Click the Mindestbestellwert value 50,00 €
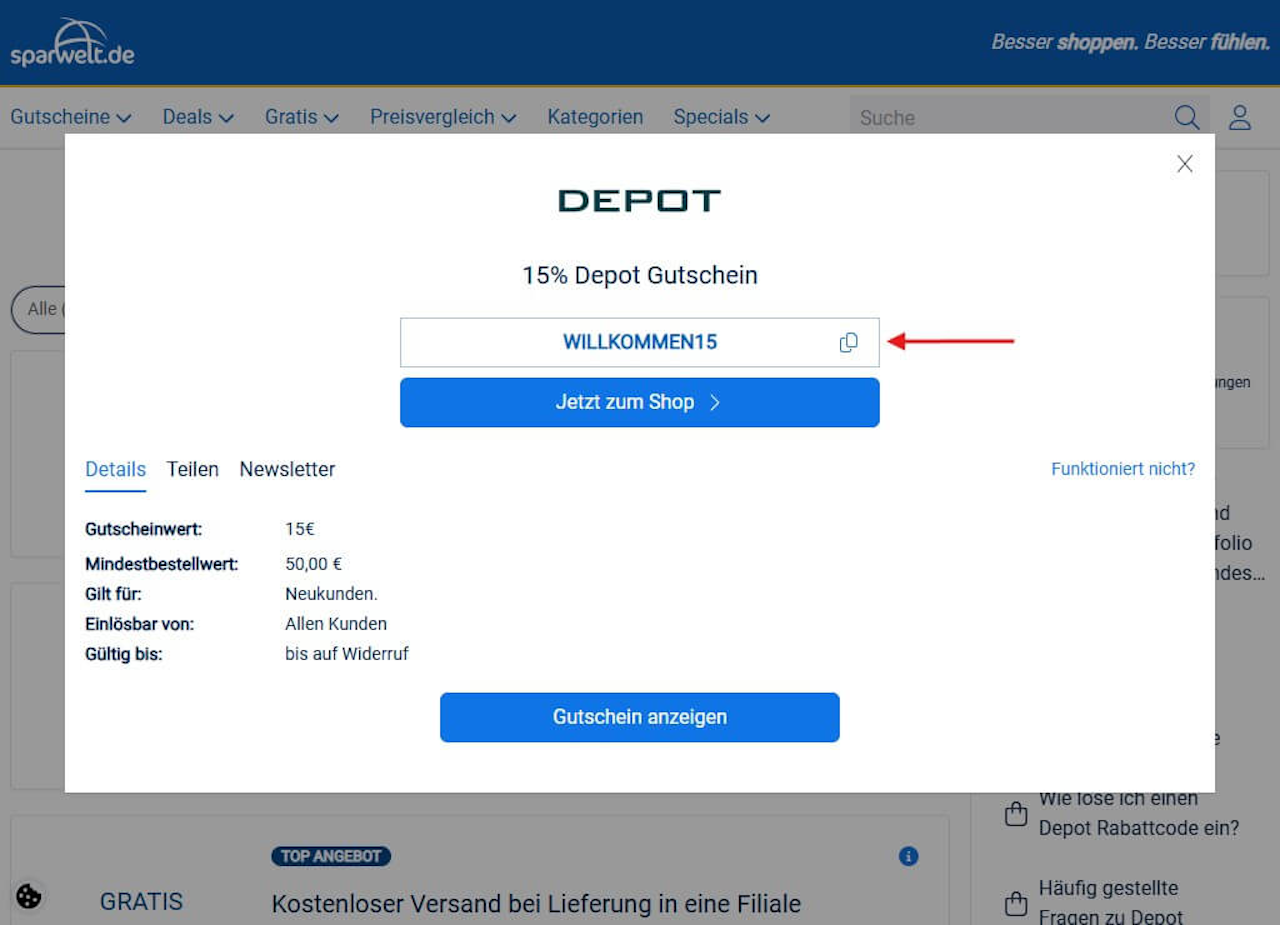 (x=314, y=564)
